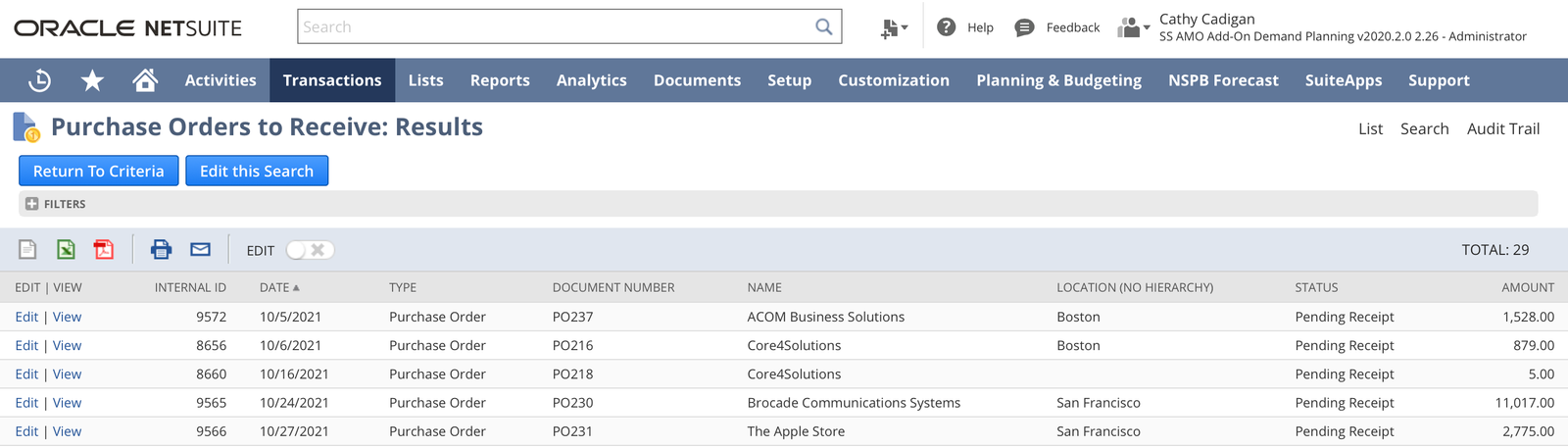1568x448 pixels.
Task: Open the Search link near Audit Trail
Action: (x=1424, y=128)
